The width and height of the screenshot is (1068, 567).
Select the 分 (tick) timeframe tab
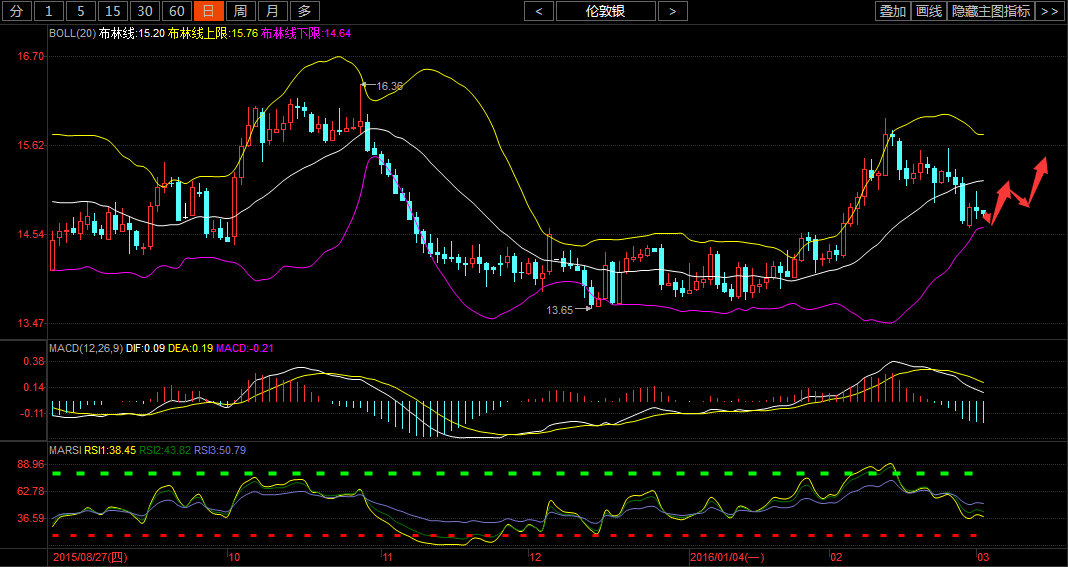pyautogui.click(x=16, y=11)
